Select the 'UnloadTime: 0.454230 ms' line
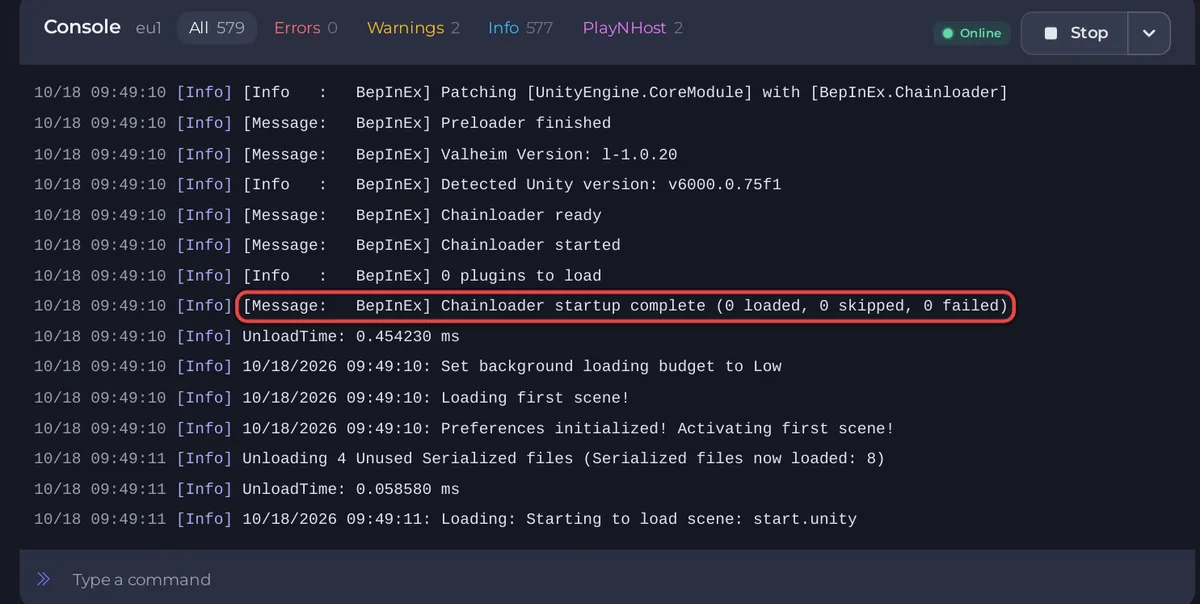The width and height of the screenshot is (1200, 604). [x=247, y=336]
